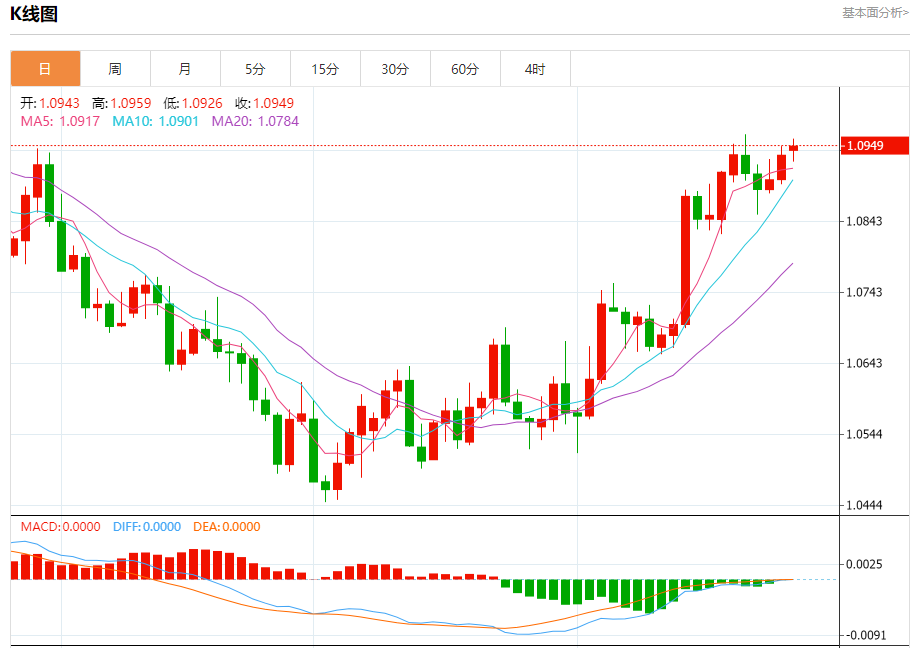Screen dimensions: 915x648
Task: Switch to the 4时 interval tab
Action: pyautogui.click(x=536, y=69)
